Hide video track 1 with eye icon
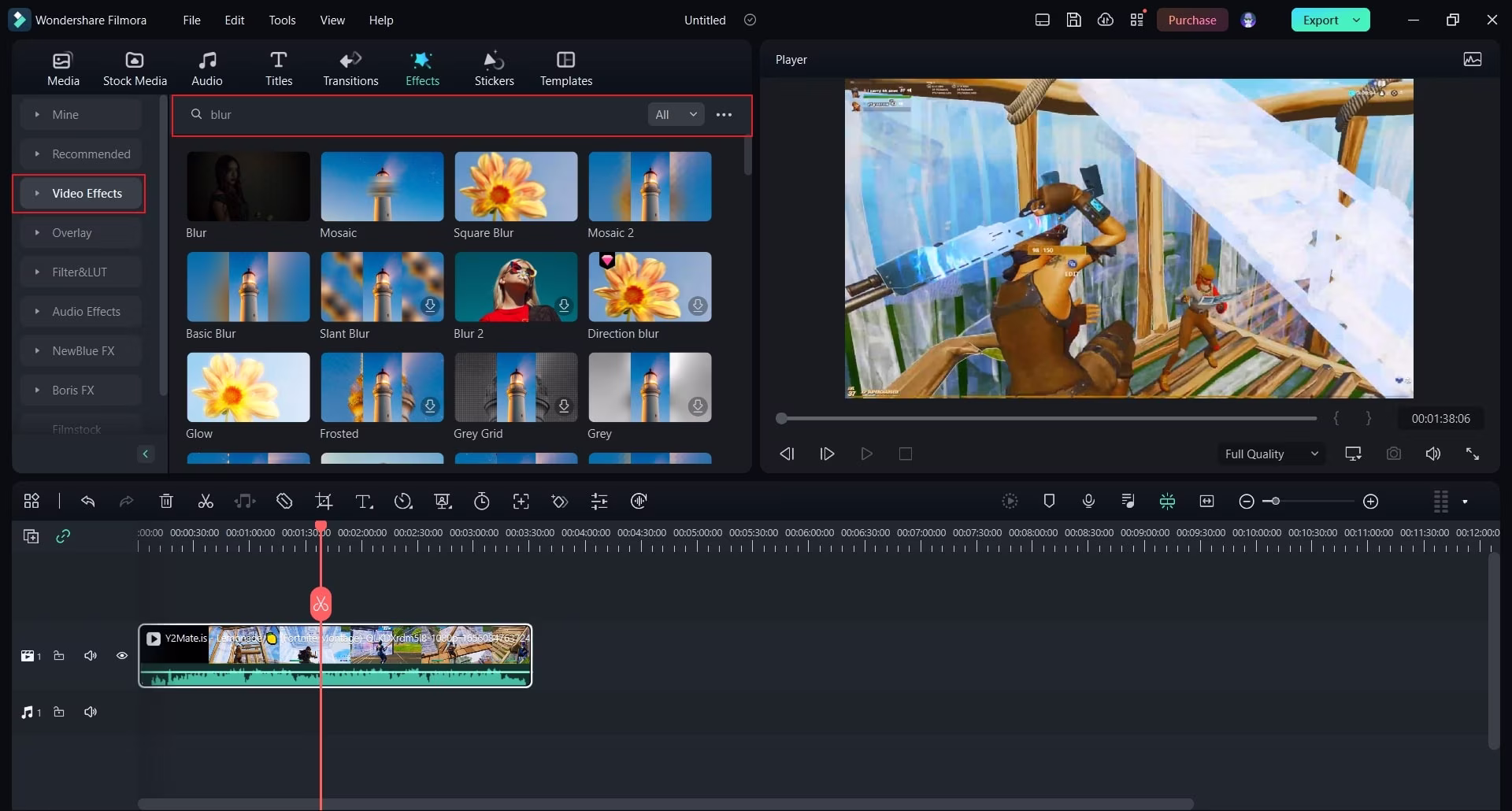Image resolution: width=1512 pixels, height=811 pixels. click(122, 656)
